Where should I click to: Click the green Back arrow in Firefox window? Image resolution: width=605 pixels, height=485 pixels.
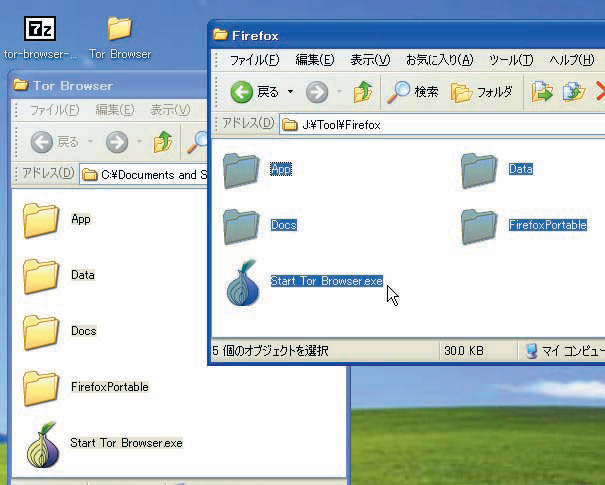click(x=242, y=92)
